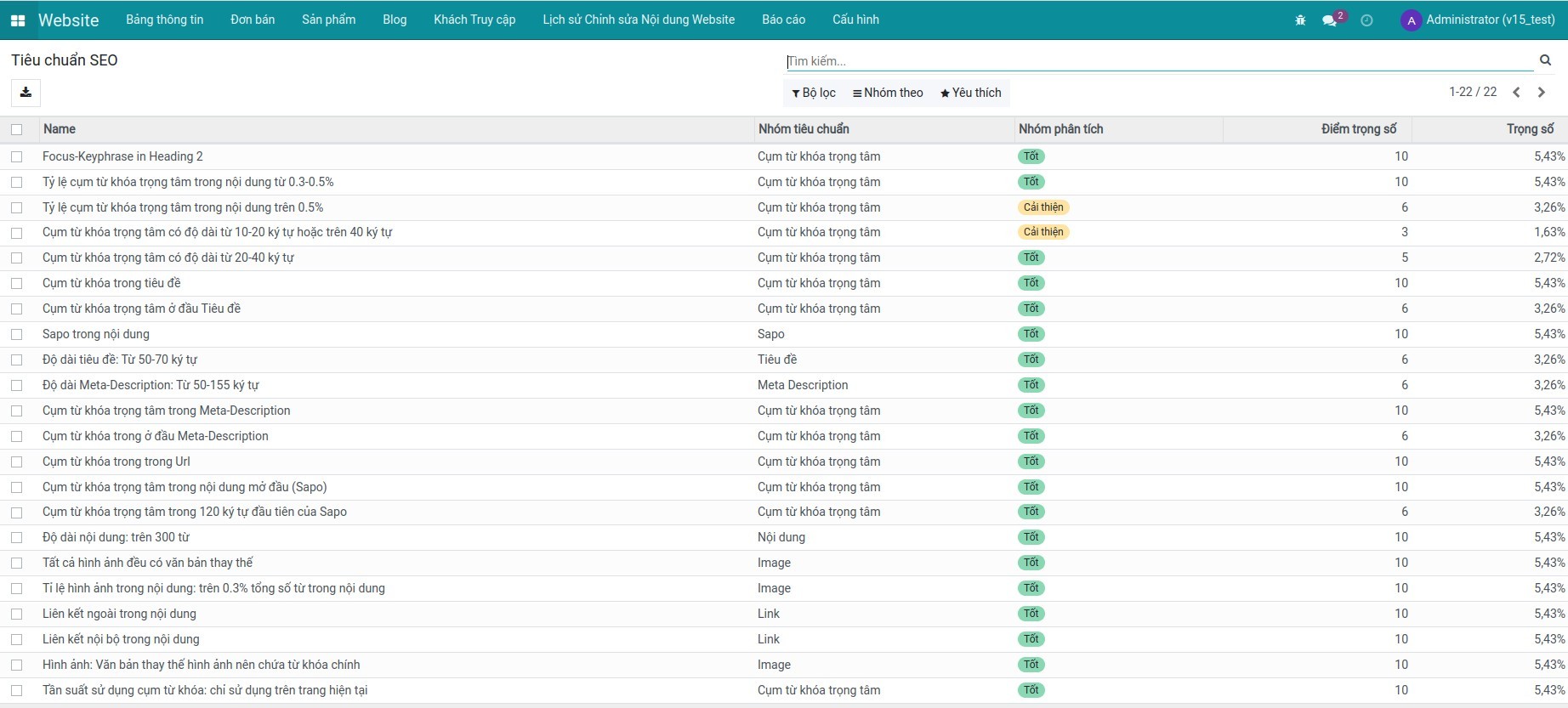Select all records with header checkbox
Viewport: 1568px width, 708px height.
pyautogui.click(x=17, y=129)
